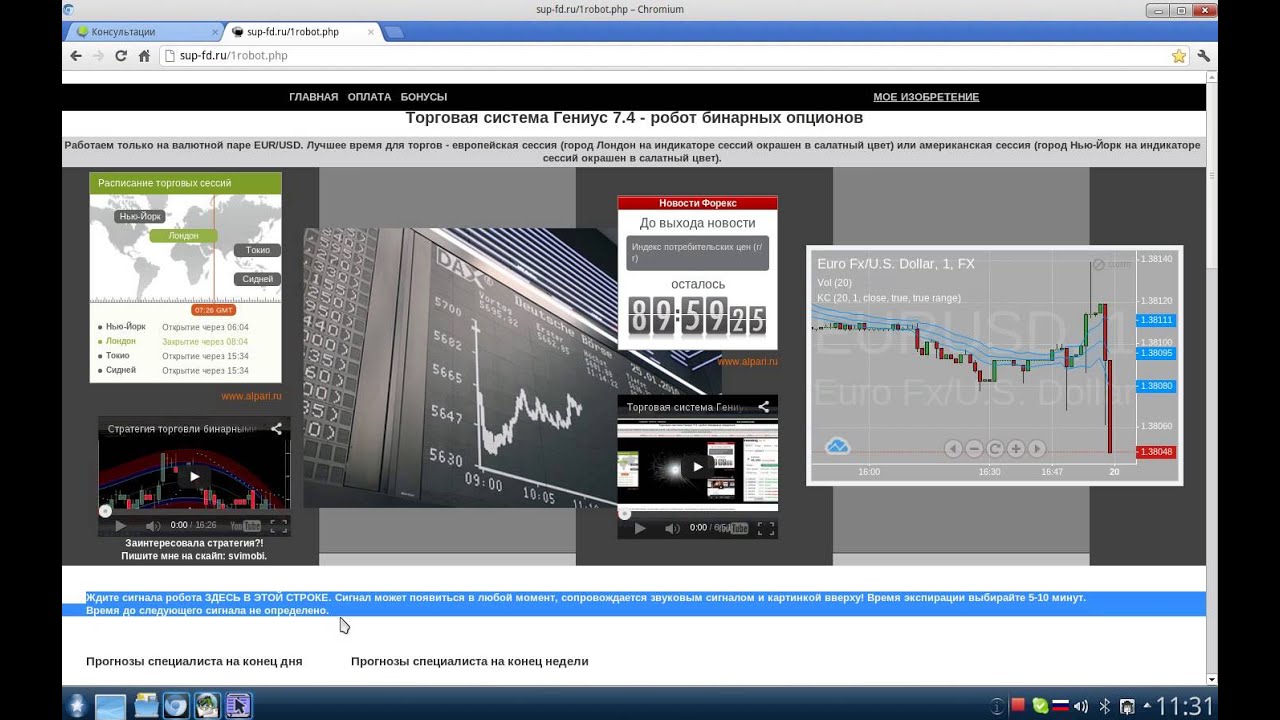Screen dimensions: 1280x720
Task: Switch to the Консультации tab
Action: (145, 32)
